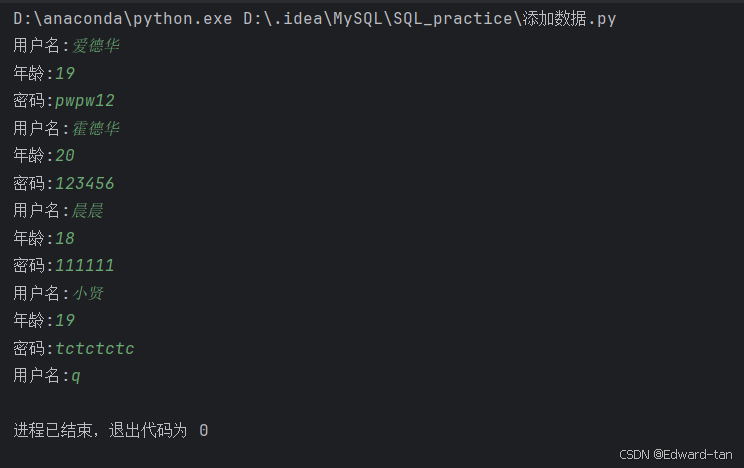The image size is (744, 468).
Task: Click the exit code 0
Action: [x=204, y=431]
